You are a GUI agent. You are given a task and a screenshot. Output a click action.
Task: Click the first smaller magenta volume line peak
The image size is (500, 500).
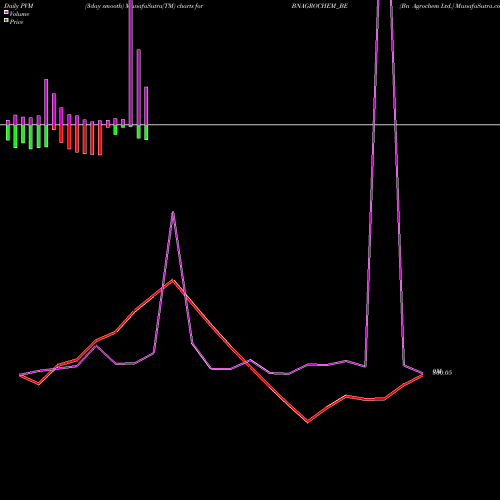(x=173, y=212)
